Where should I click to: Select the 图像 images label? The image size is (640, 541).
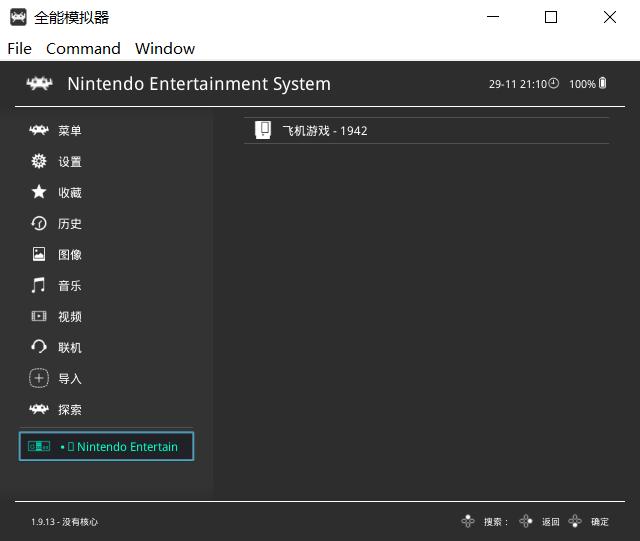(70, 255)
